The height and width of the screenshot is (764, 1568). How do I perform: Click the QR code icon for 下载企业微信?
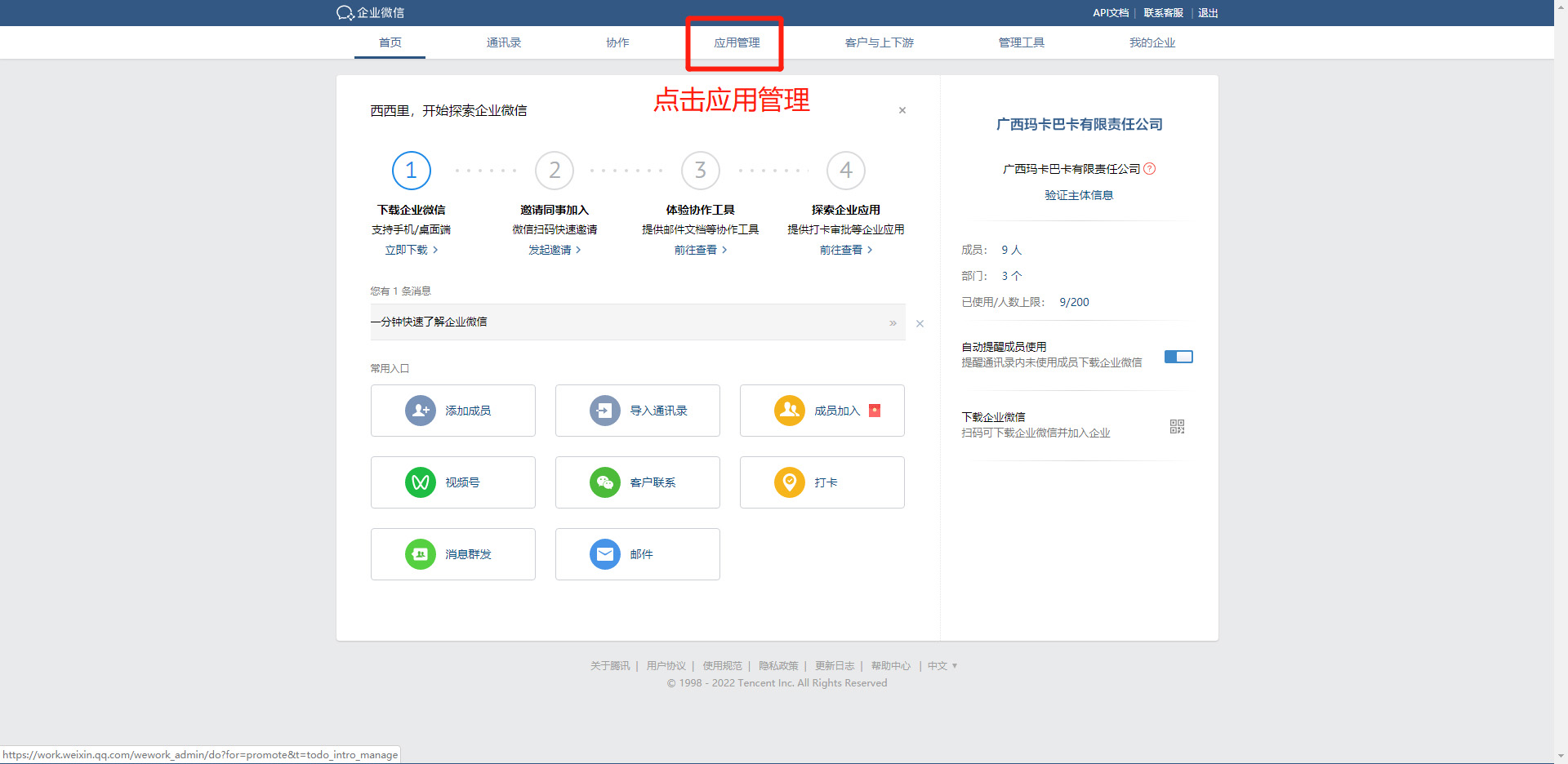1177,427
